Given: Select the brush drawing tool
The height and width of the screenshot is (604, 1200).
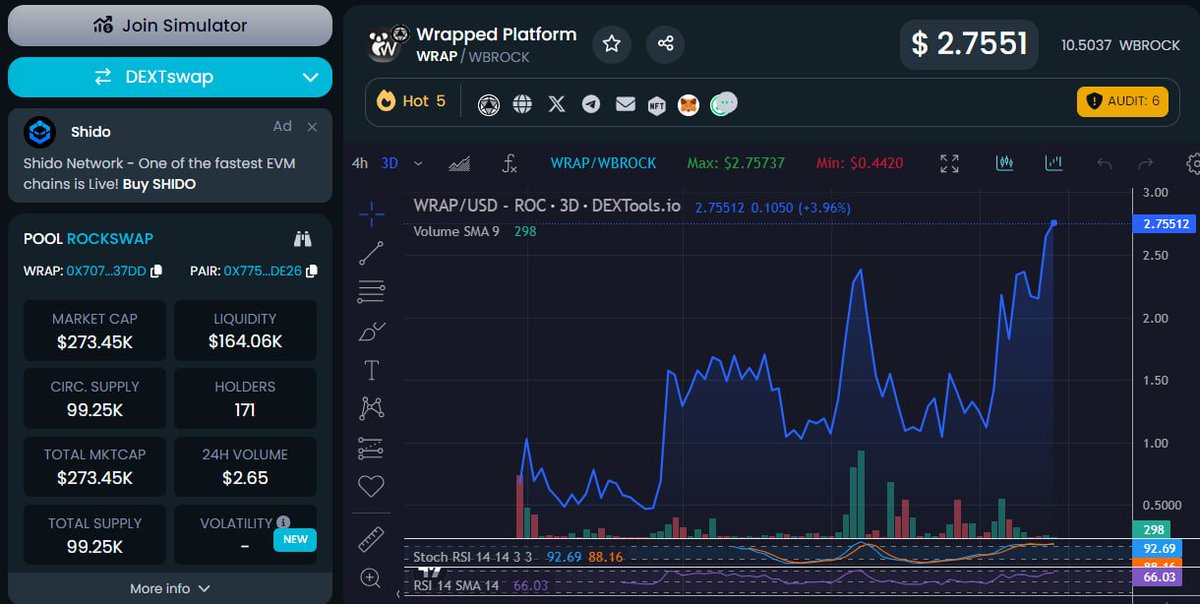Looking at the screenshot, I should coord(371,331).
